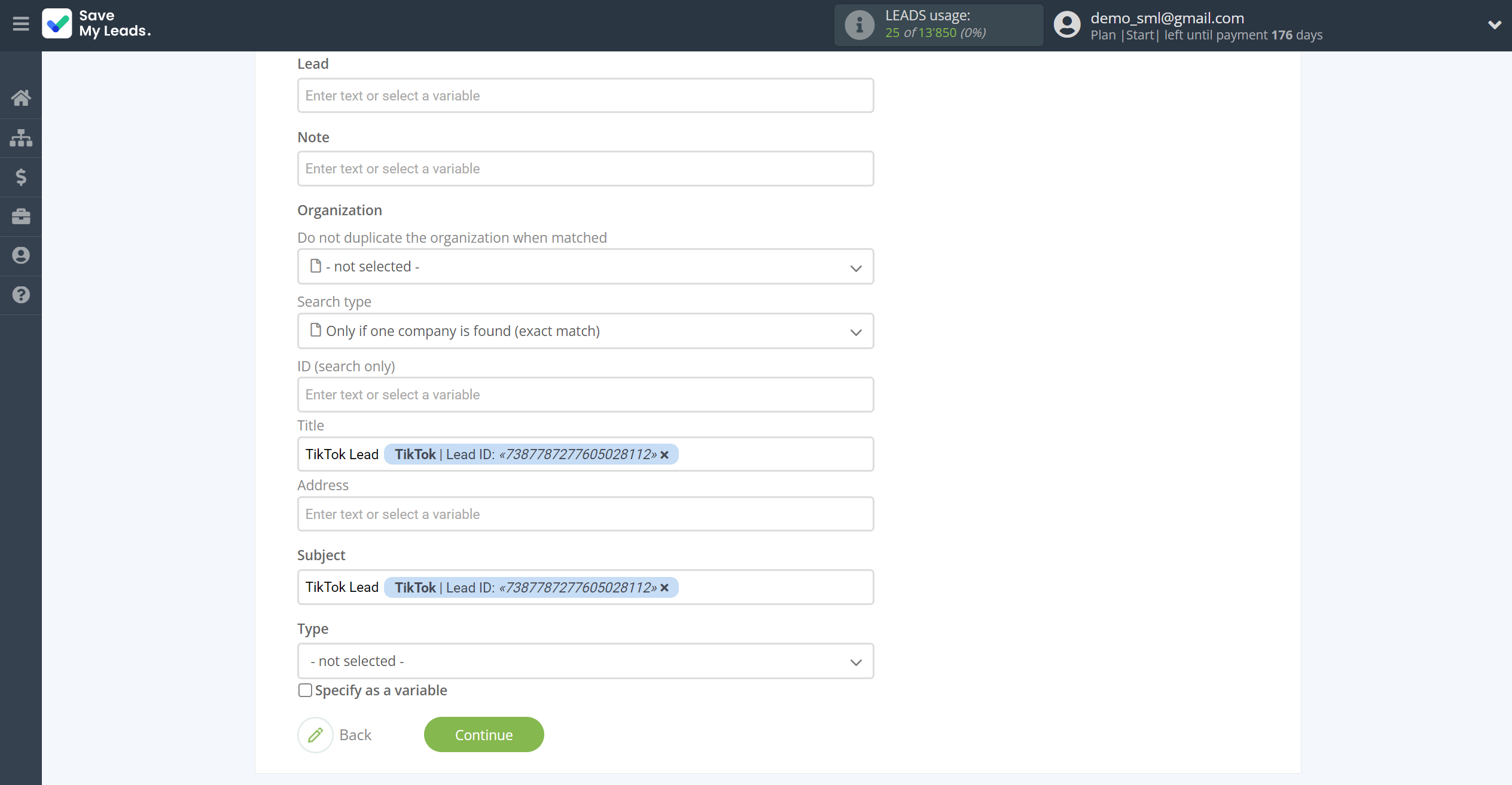Click the pencil Back icon

click(315, 735)
